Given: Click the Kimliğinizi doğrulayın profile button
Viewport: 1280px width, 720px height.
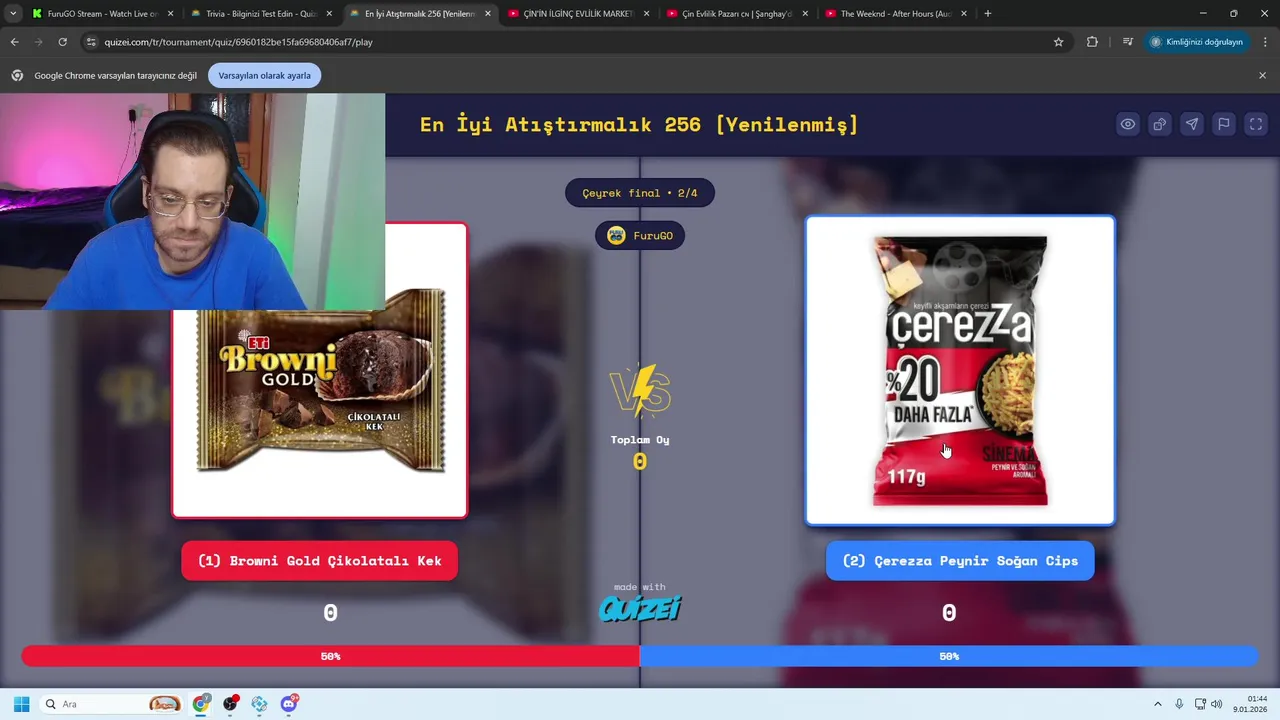Looking at the screenshot, I should pos(1196,42).
